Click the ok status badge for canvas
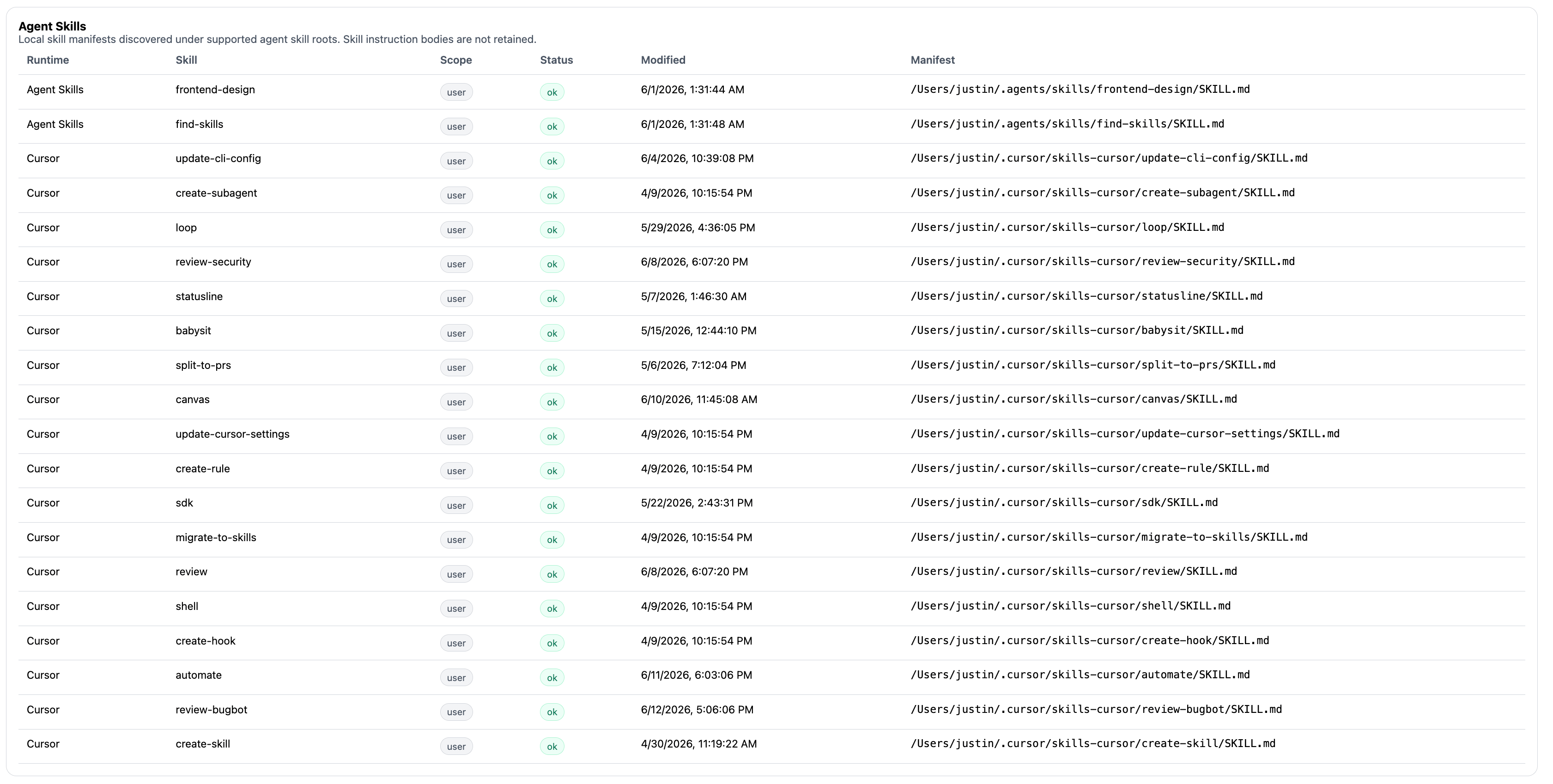 [552, 402]
